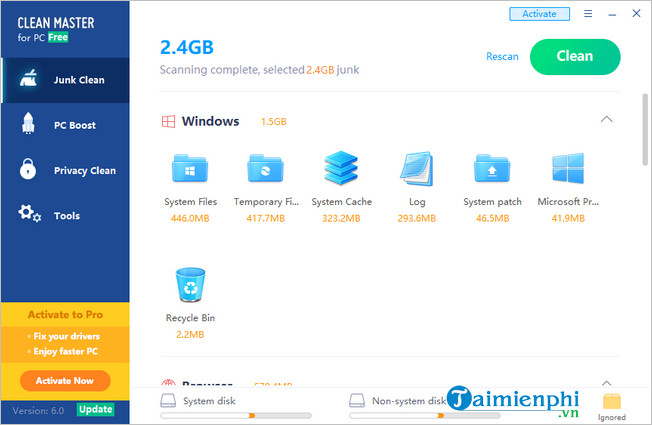Screen dimensions: 652x425
Task: Click the orange Activate Now button
Action: point(65,381)
